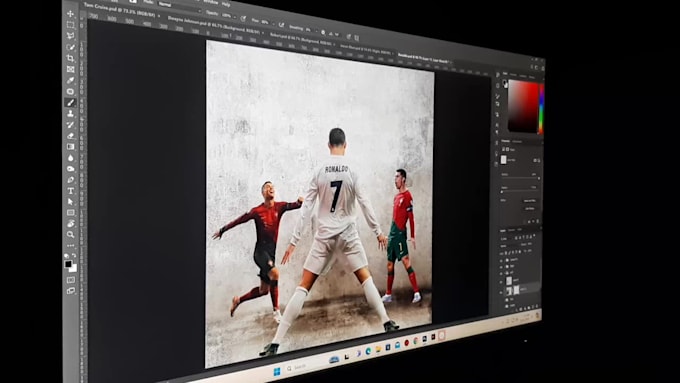This screenshot has width=680, height=383.
Task: Switch to the Dwayne Johnson.psd document tab
Action: [213, 26]
